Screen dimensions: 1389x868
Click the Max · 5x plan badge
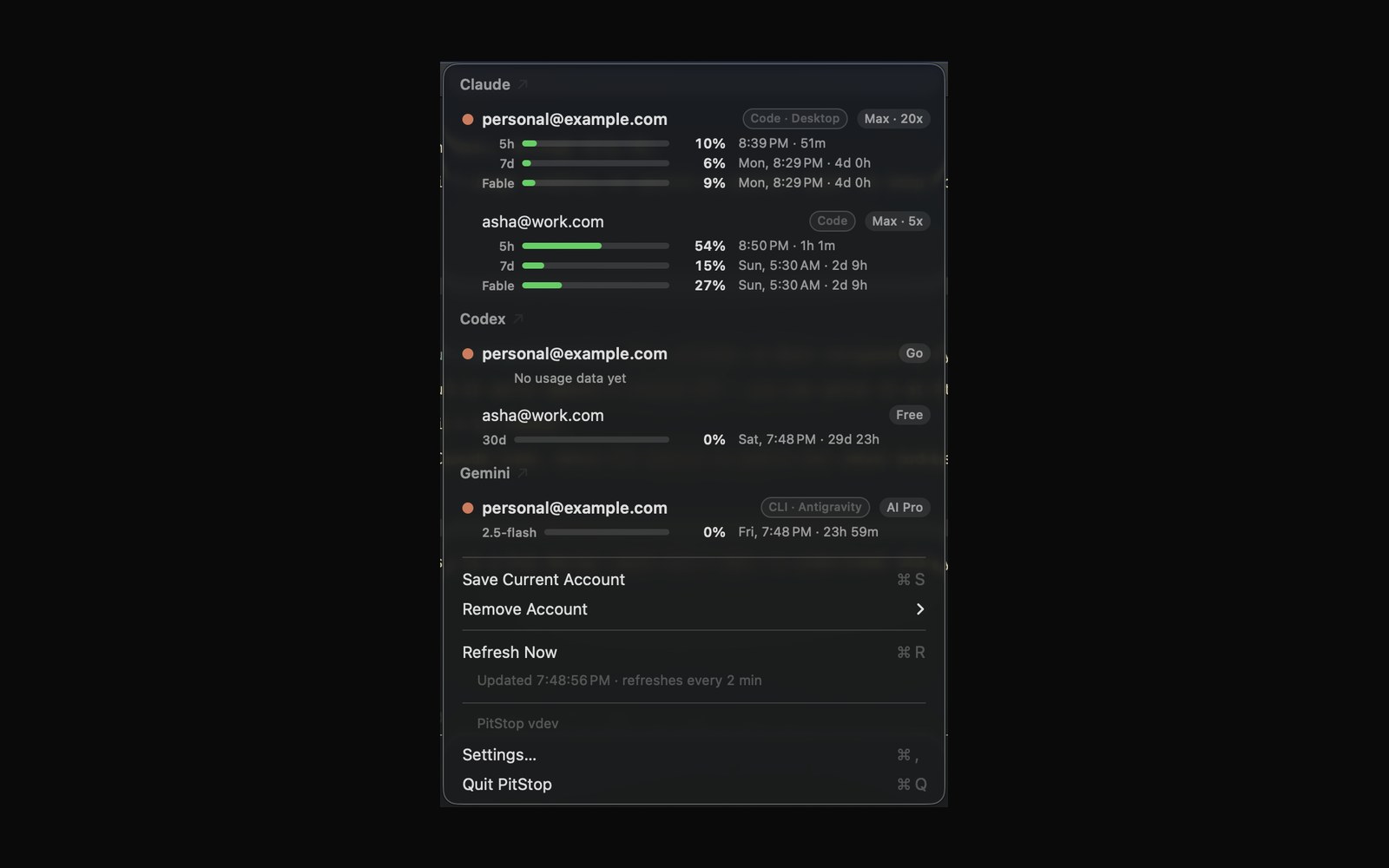click(897, 220)
